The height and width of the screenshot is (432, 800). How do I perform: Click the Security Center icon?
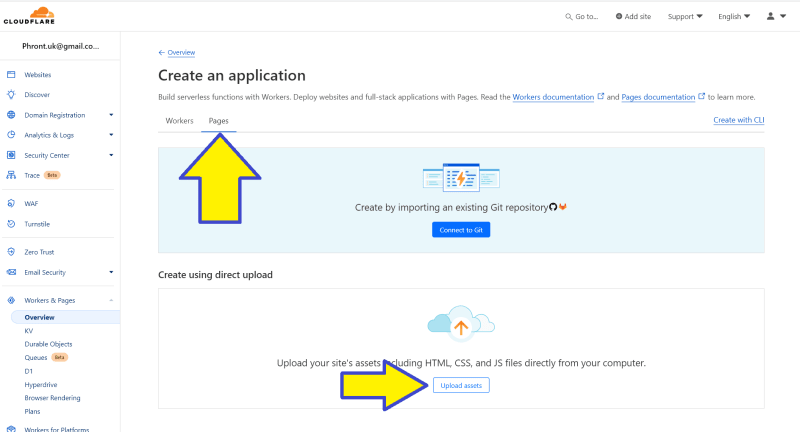coord(11,155)
